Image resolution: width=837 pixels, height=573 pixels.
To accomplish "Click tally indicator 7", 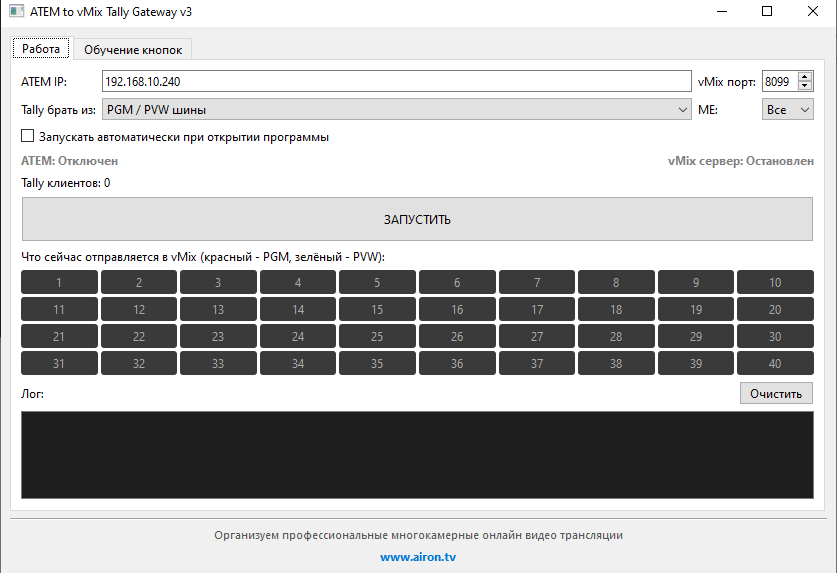I will (x=537, y=282).
